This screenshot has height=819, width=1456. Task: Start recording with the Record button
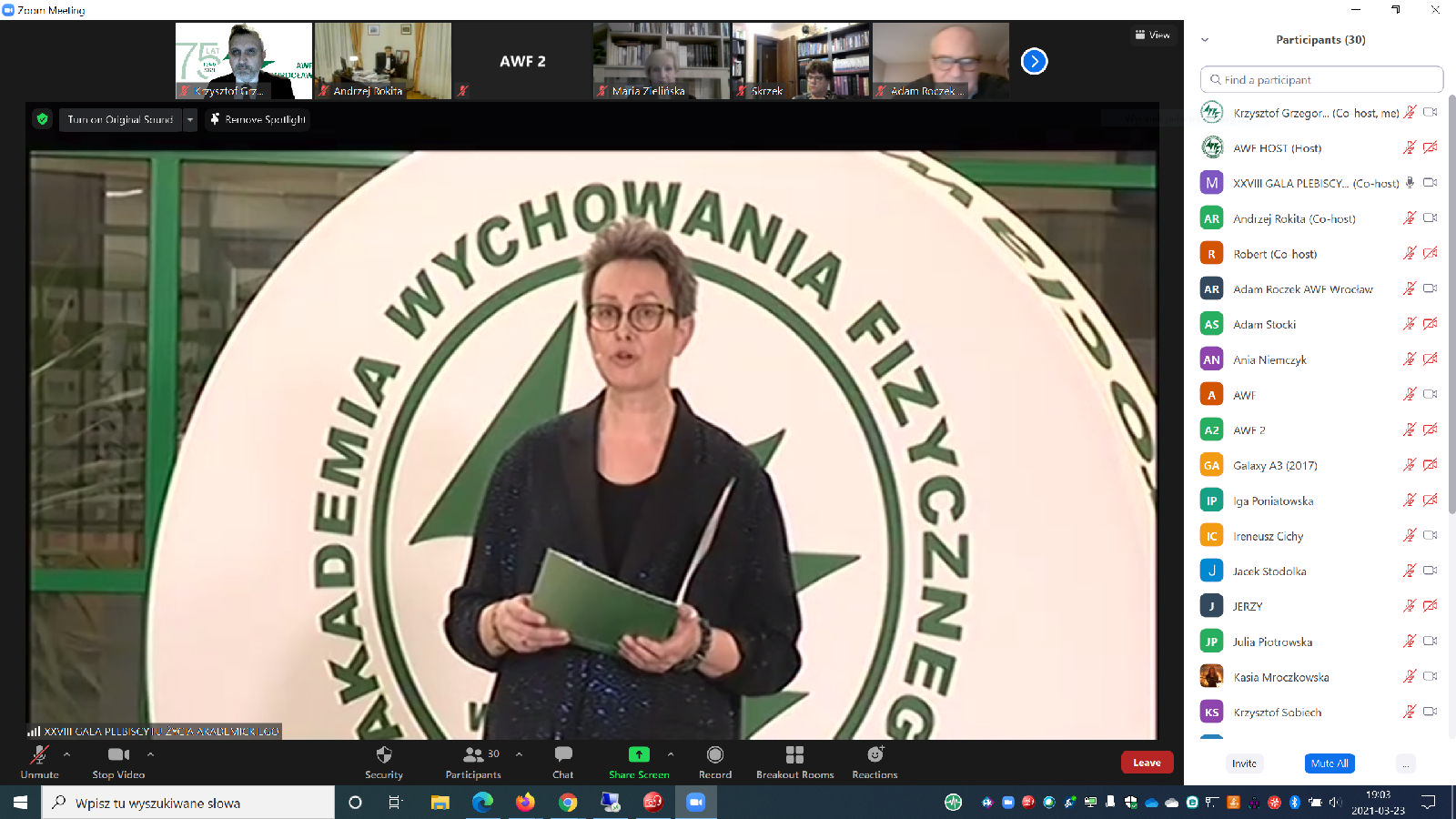click(x=715, y=762)
